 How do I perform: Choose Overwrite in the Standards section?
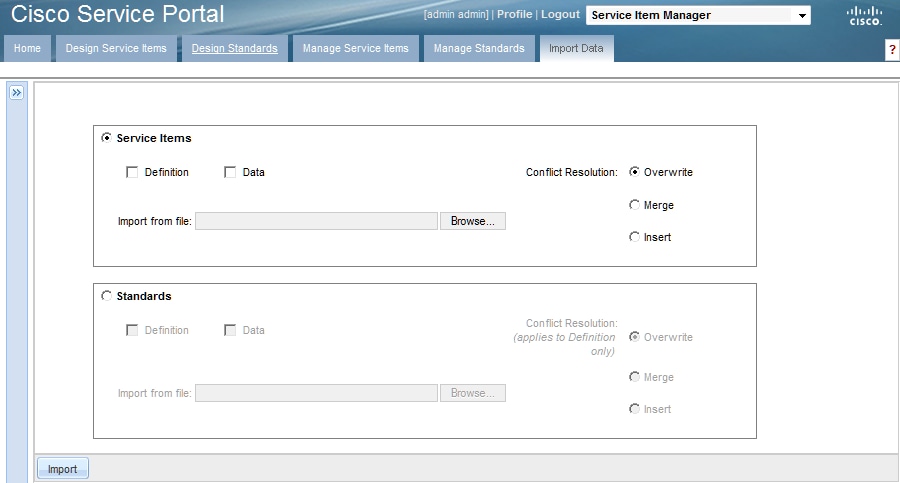tap(634, 337)
